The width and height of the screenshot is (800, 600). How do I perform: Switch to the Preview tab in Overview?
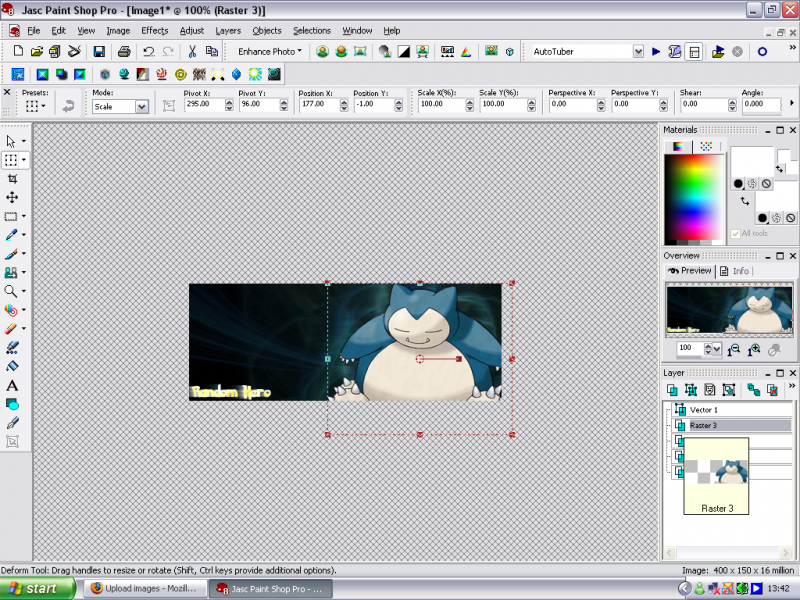coord(690,271)
